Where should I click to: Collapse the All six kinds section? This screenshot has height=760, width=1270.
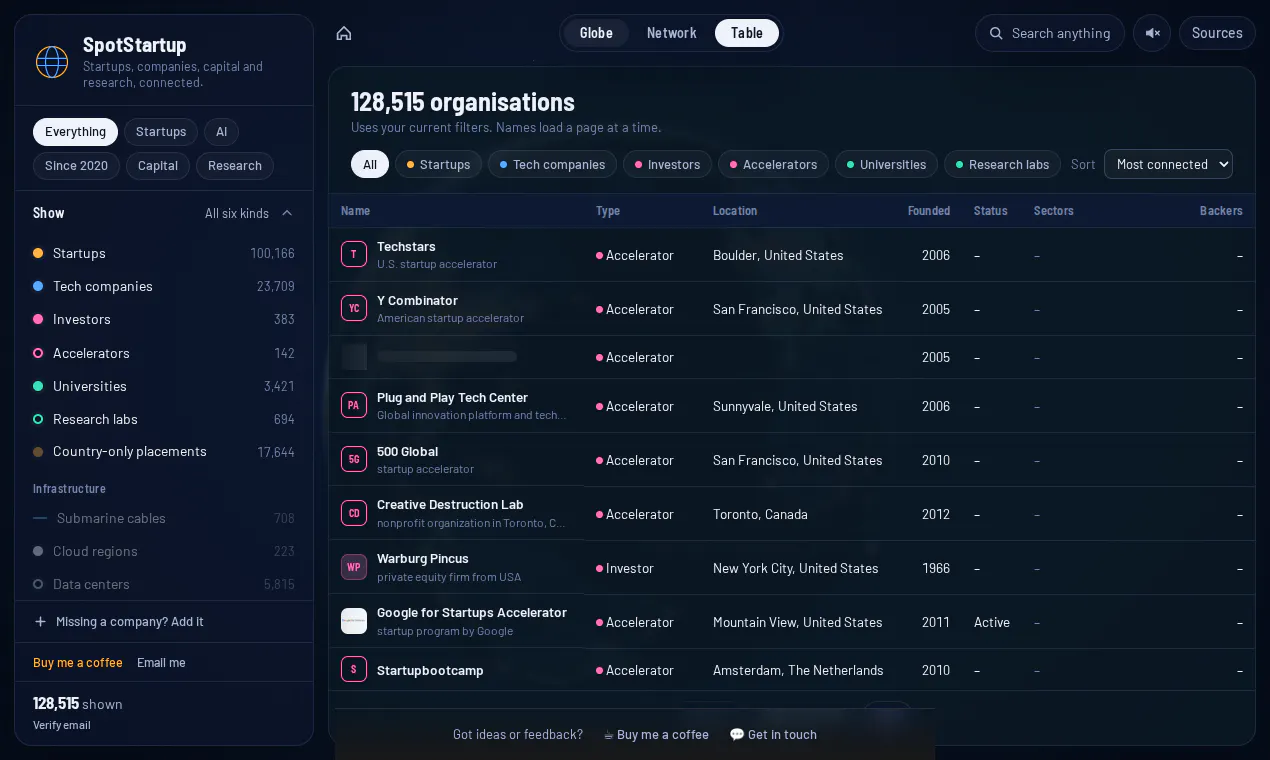(x=249, y=213)
